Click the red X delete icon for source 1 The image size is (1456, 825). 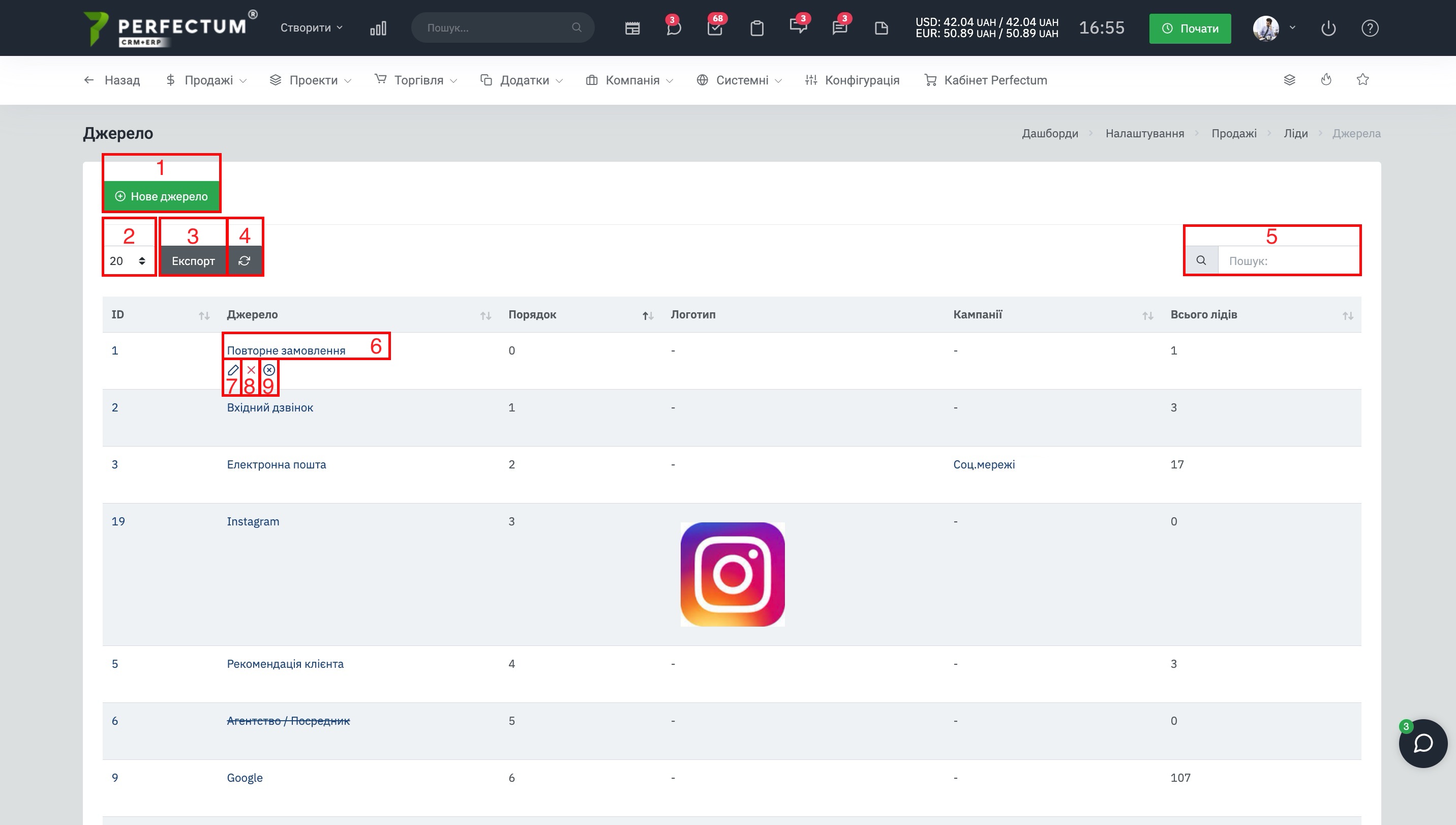[x=251, y=370]
